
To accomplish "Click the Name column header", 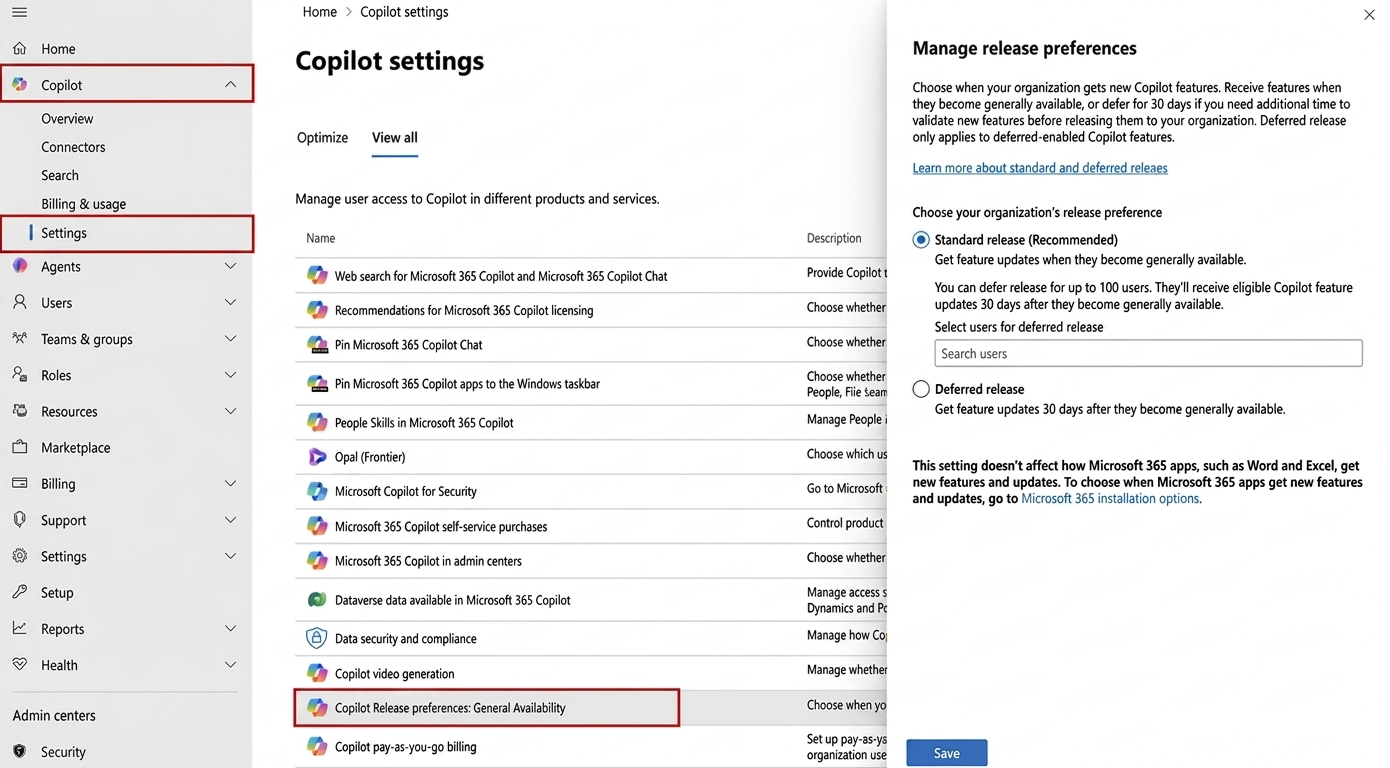I will coord(321,238).
